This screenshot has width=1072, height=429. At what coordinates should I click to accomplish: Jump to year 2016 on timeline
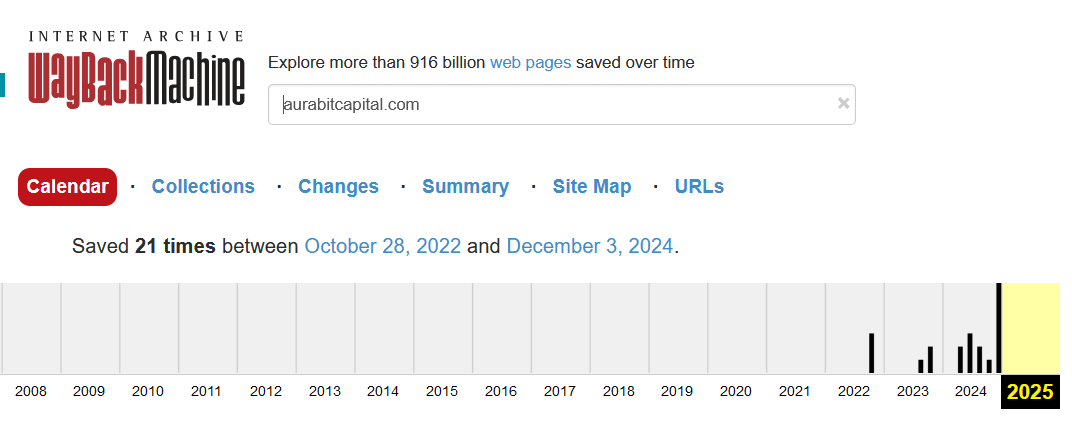point(501,391)
